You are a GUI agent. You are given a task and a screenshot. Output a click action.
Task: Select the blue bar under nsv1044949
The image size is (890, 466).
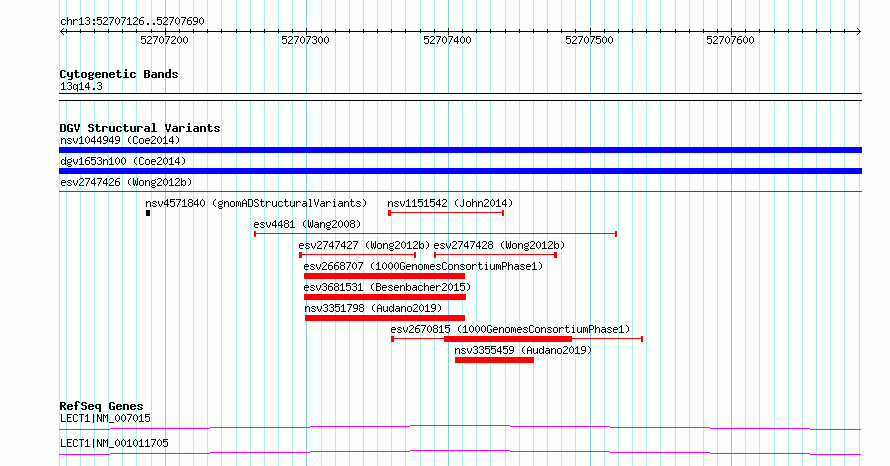pyautogui.click(x=460, y=150)
